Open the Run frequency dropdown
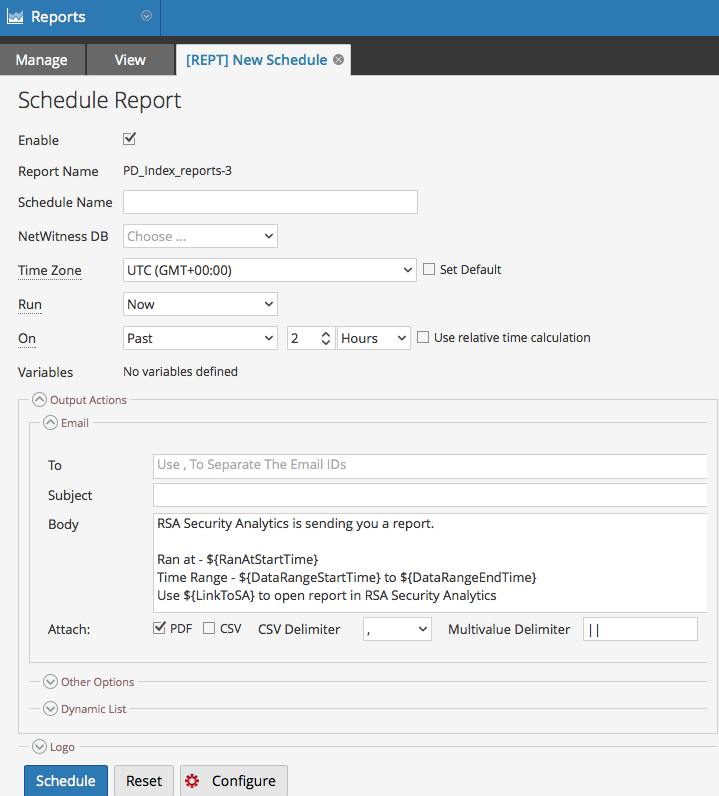This screenshot has height=796, width=719. click(x=200, y=304)
